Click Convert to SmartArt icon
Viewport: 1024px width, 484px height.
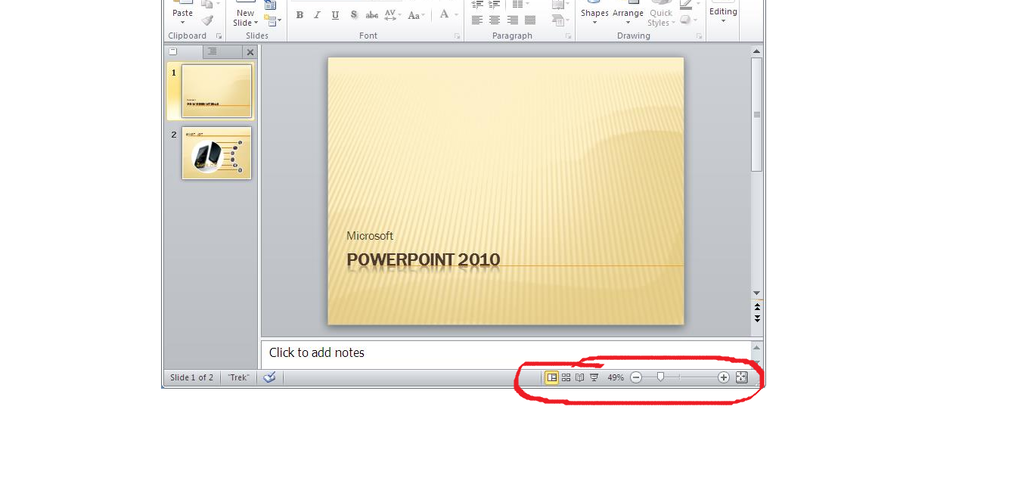pyautogui.click(x=560, y=20)
